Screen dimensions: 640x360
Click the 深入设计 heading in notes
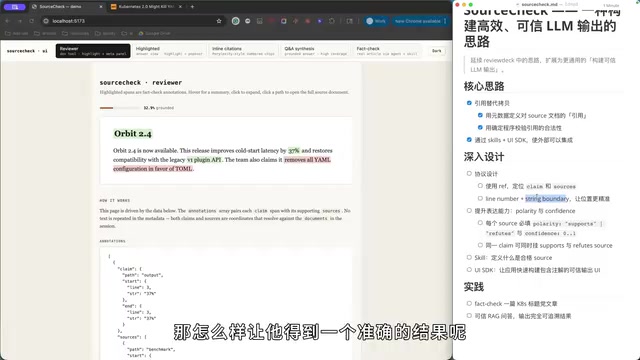[x=484, y=157]
